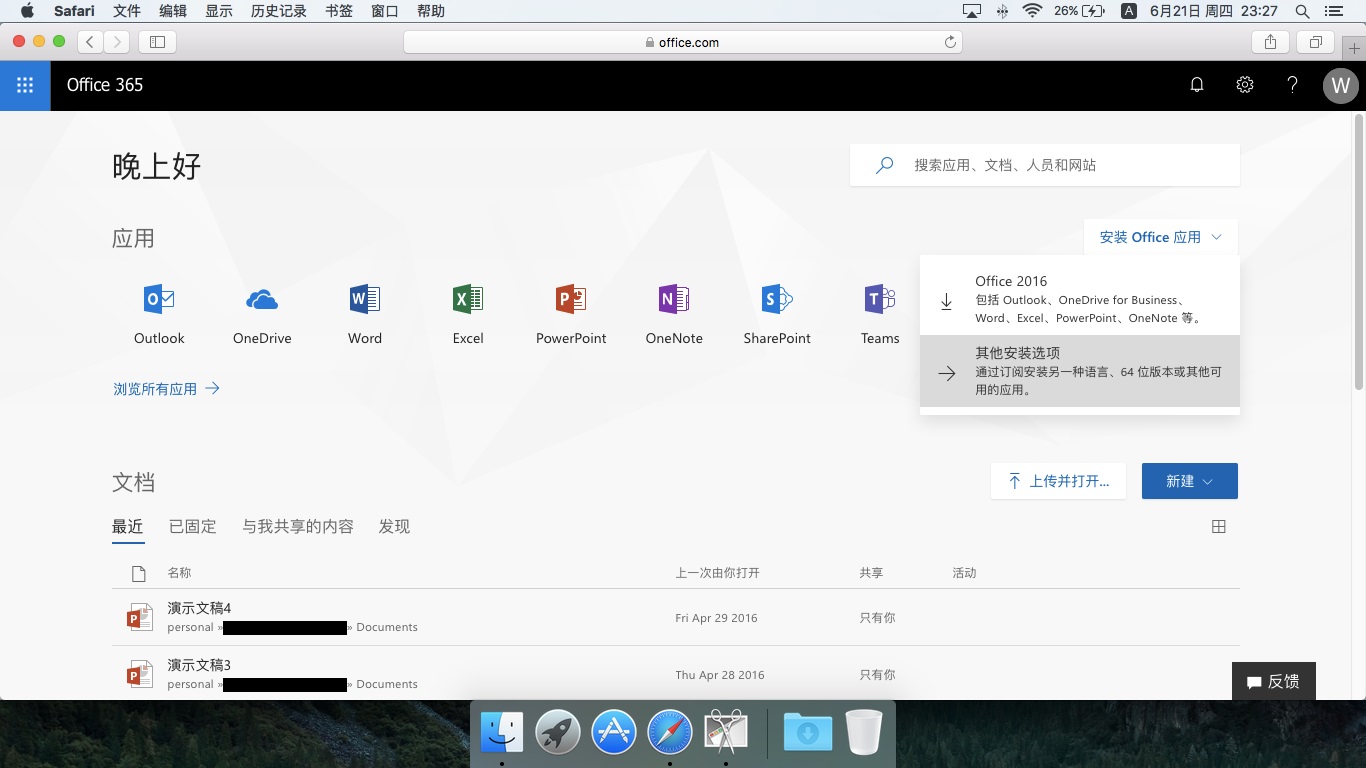Launch the Teams app
The image size is (1366, 768).
[x=880, y=313]
